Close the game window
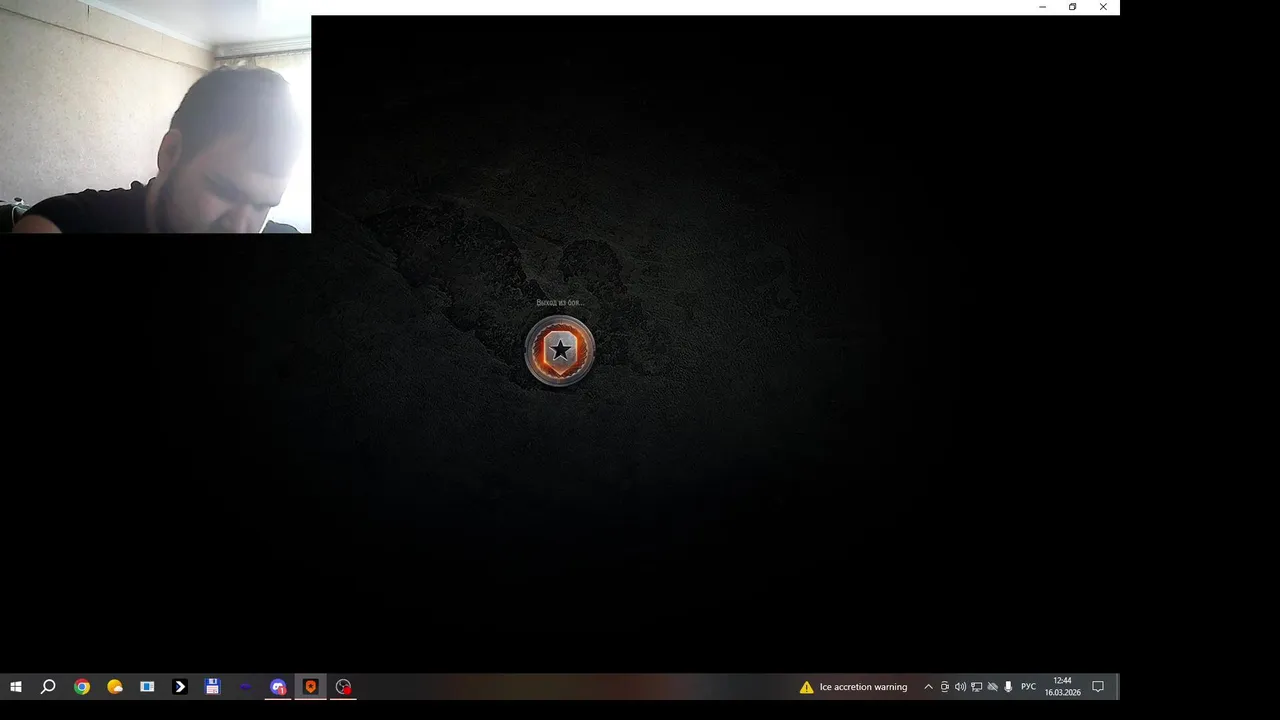Viewport: 1280px width, 720px height. 1103,7
